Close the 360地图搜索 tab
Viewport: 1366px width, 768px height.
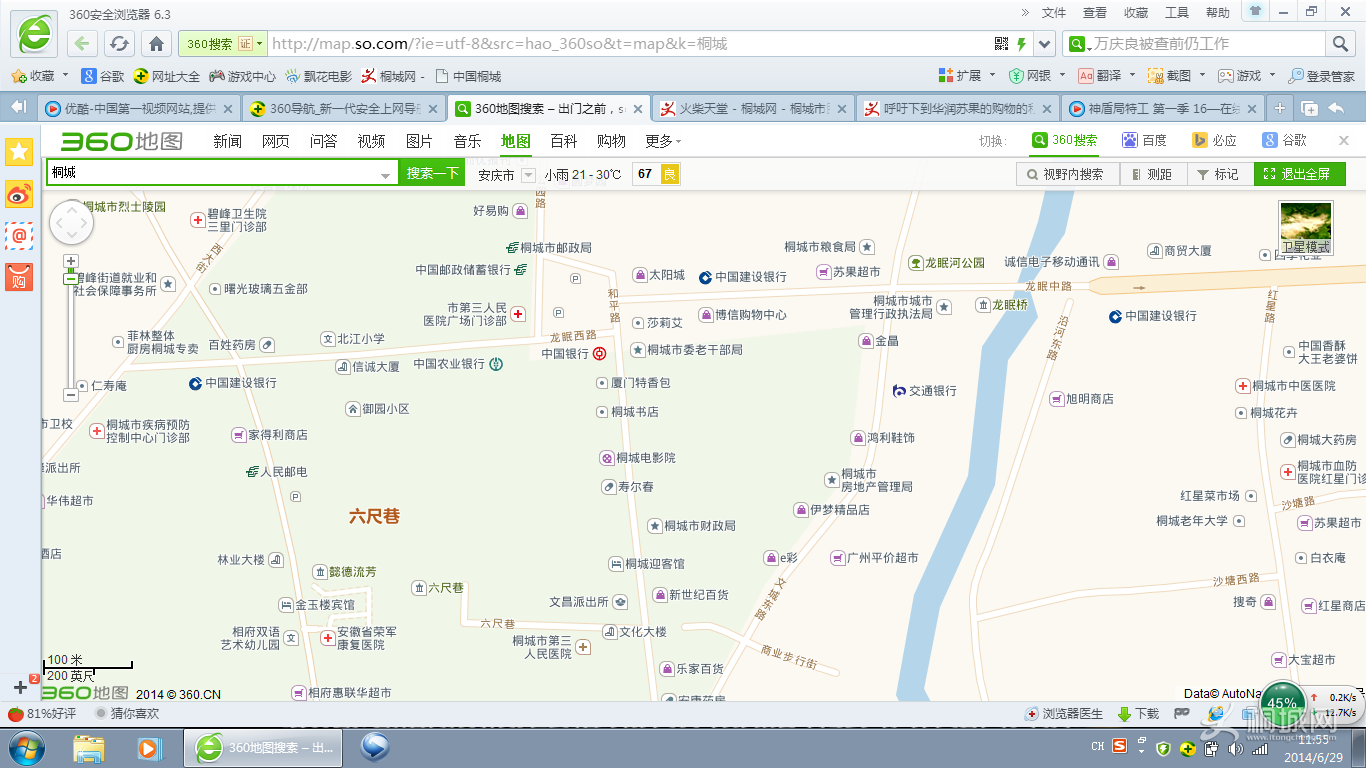tap(637, 109)
